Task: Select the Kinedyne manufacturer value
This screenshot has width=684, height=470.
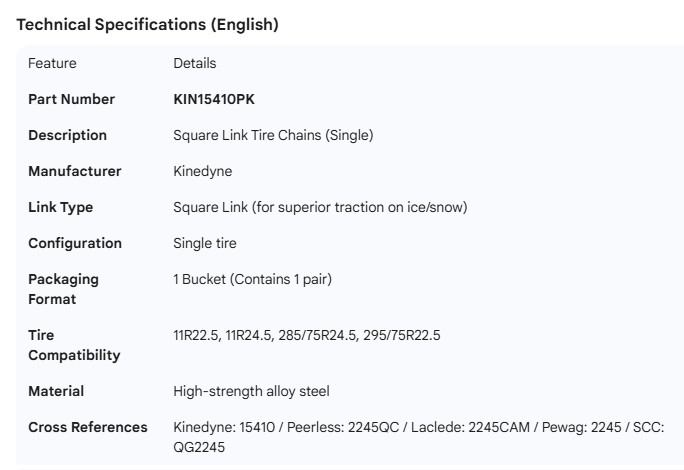Action: pyautogui.click(x=202, y=171)
